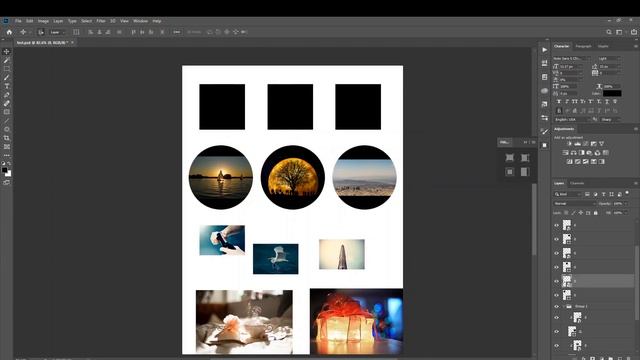Viewport: 640px width, 360px height.
Task: Swap foreground and background colors
Action: (x=9, y=163)
